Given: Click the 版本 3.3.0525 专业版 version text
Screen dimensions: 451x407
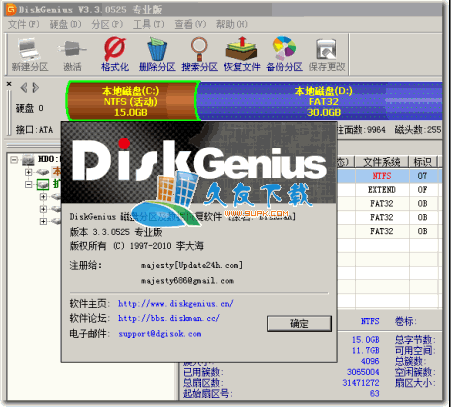Looking at the screenshot, I should tap(116, 232).
